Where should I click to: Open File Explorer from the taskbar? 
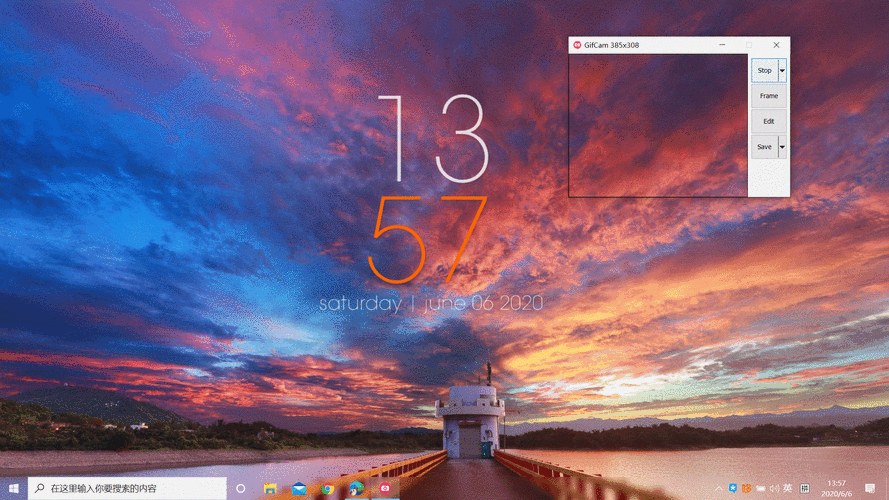tap(271, 488)
